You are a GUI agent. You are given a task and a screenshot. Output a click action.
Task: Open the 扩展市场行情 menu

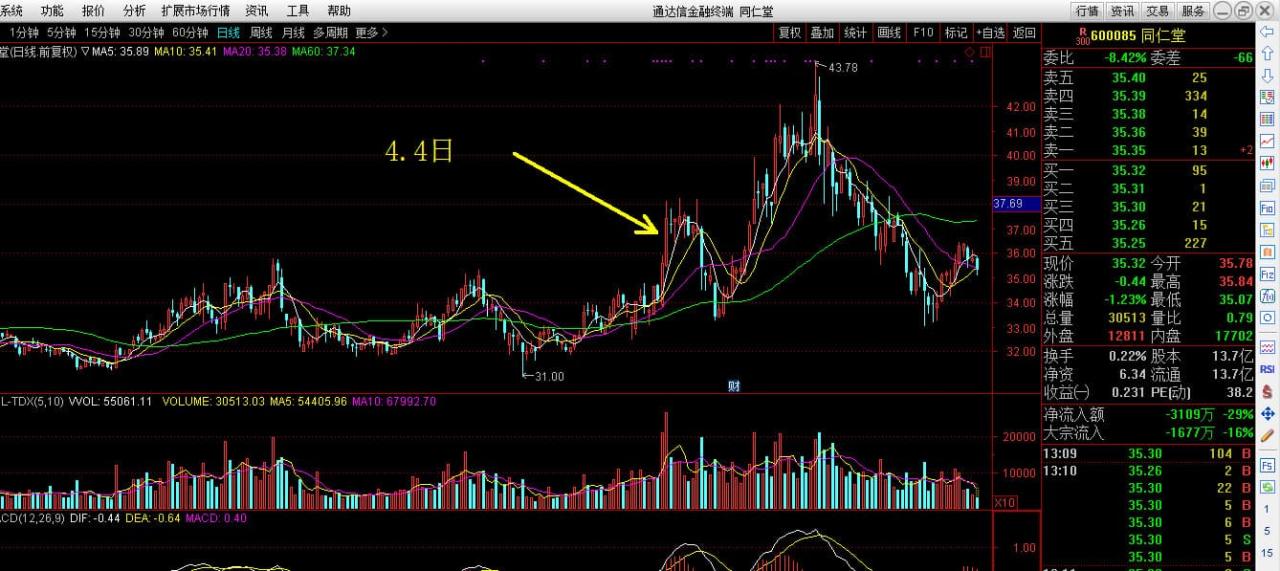[x=195, y=11]
